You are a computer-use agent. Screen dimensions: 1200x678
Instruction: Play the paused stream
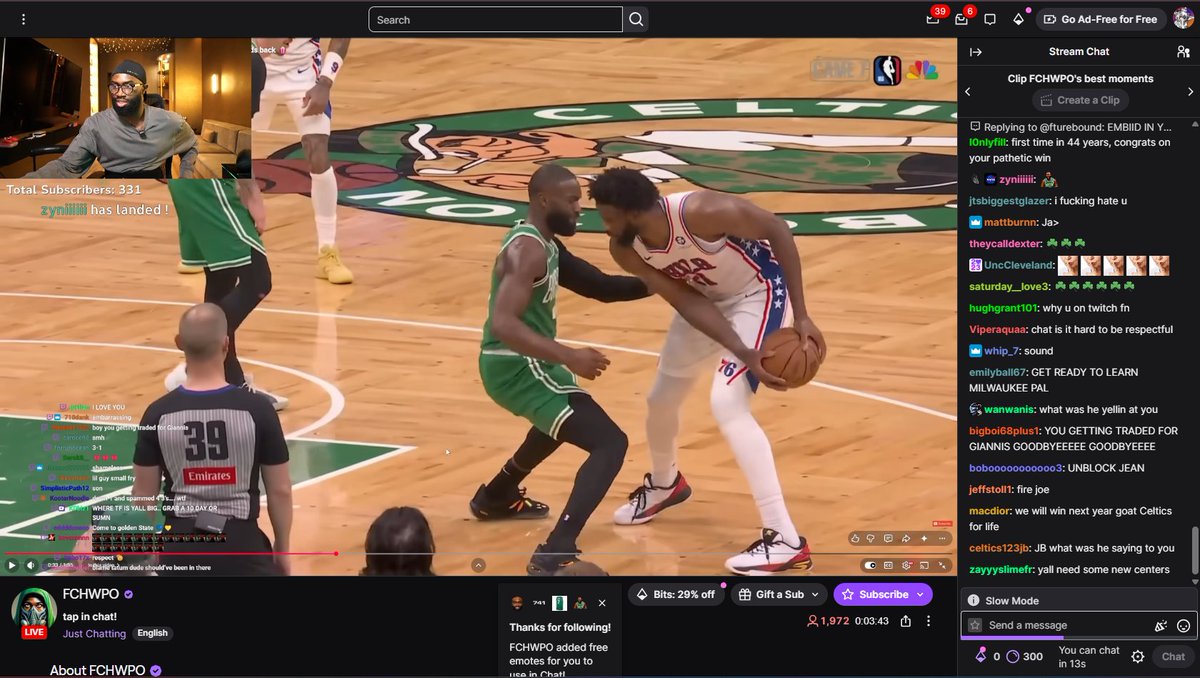(x=12, y=565)
